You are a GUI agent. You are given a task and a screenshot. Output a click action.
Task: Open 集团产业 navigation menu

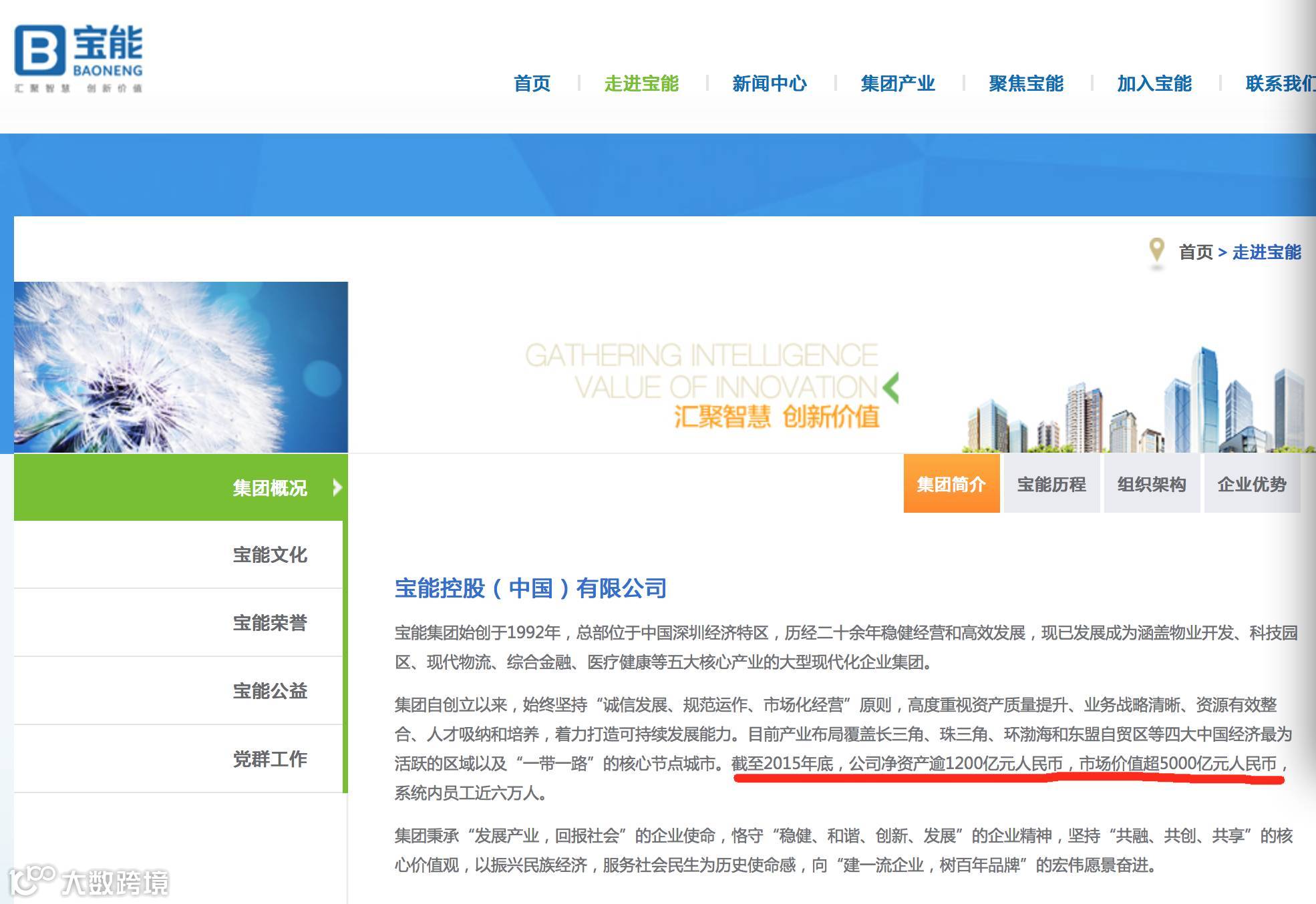898,83
